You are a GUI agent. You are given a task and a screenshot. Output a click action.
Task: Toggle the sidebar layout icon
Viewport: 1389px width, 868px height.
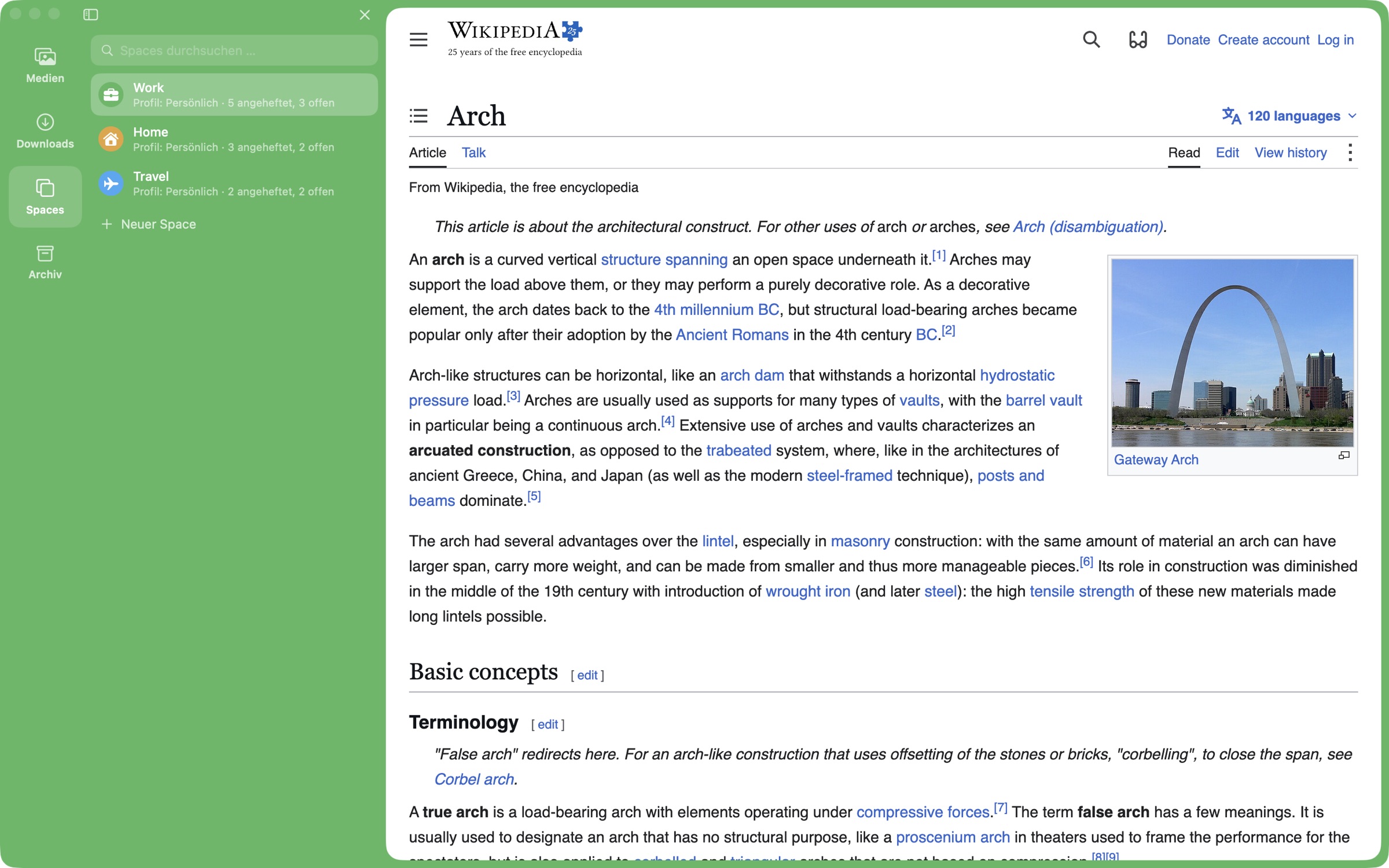[91, 14]
